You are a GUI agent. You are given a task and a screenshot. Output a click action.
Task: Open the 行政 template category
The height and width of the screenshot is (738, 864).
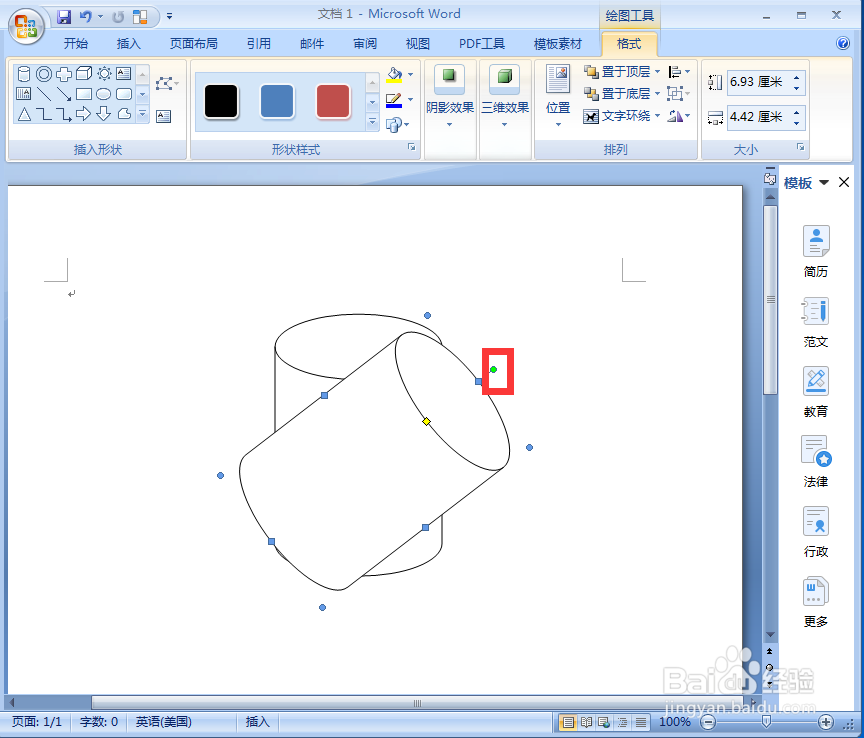point(816,531)
